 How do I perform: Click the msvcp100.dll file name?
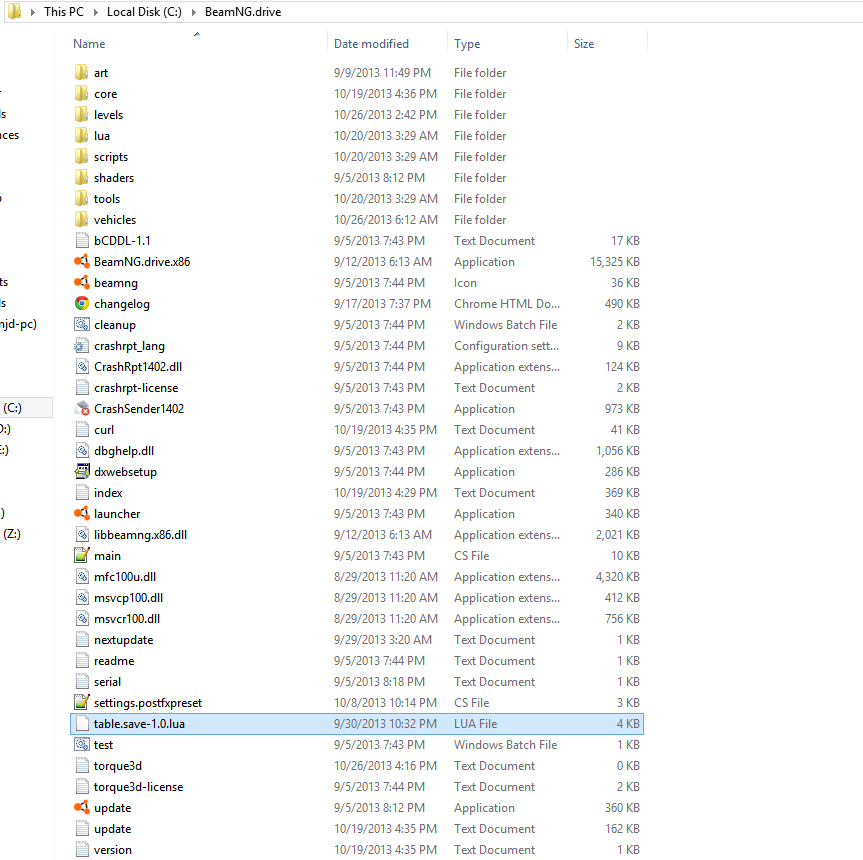(128, 598)
